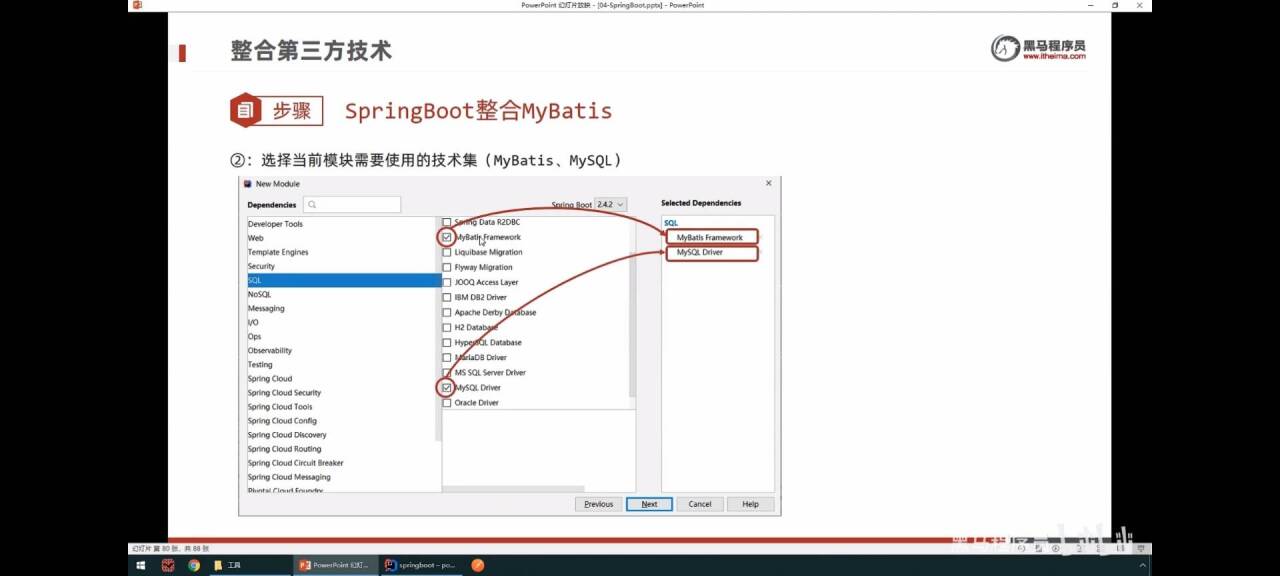Open Help from the New Module dialog

pyautogui.click(x=750, y=504)
